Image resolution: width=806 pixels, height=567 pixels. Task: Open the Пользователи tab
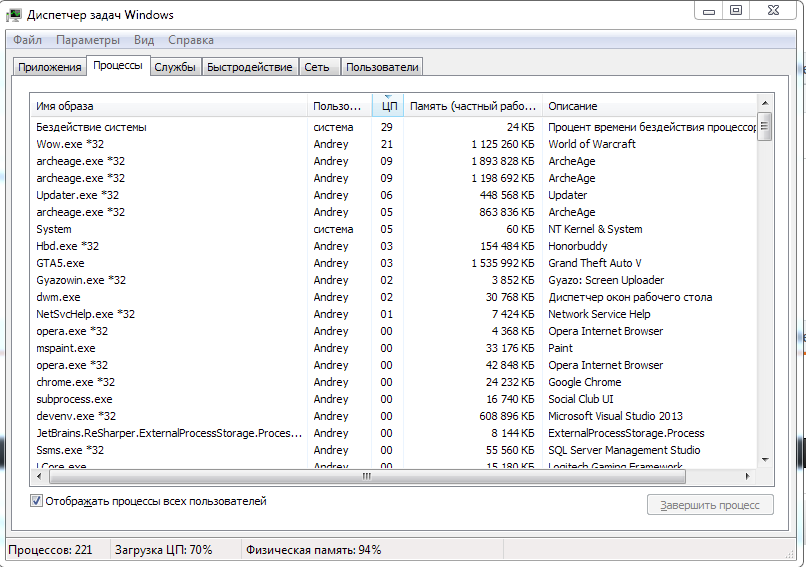tap(382, 67)
